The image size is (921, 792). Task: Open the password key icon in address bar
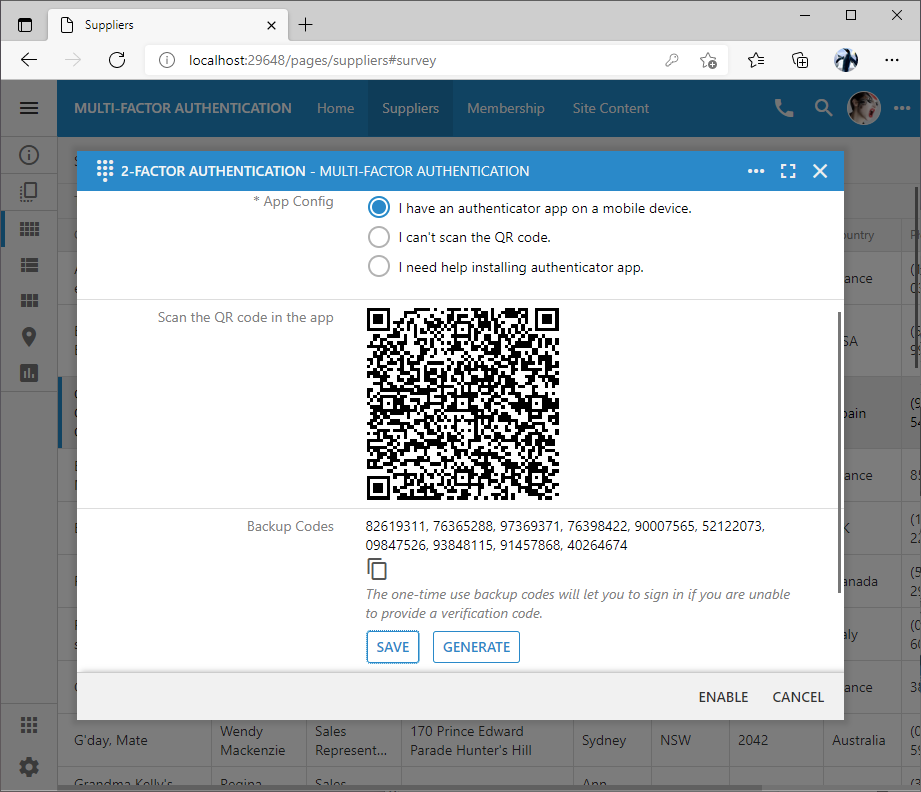671,60
